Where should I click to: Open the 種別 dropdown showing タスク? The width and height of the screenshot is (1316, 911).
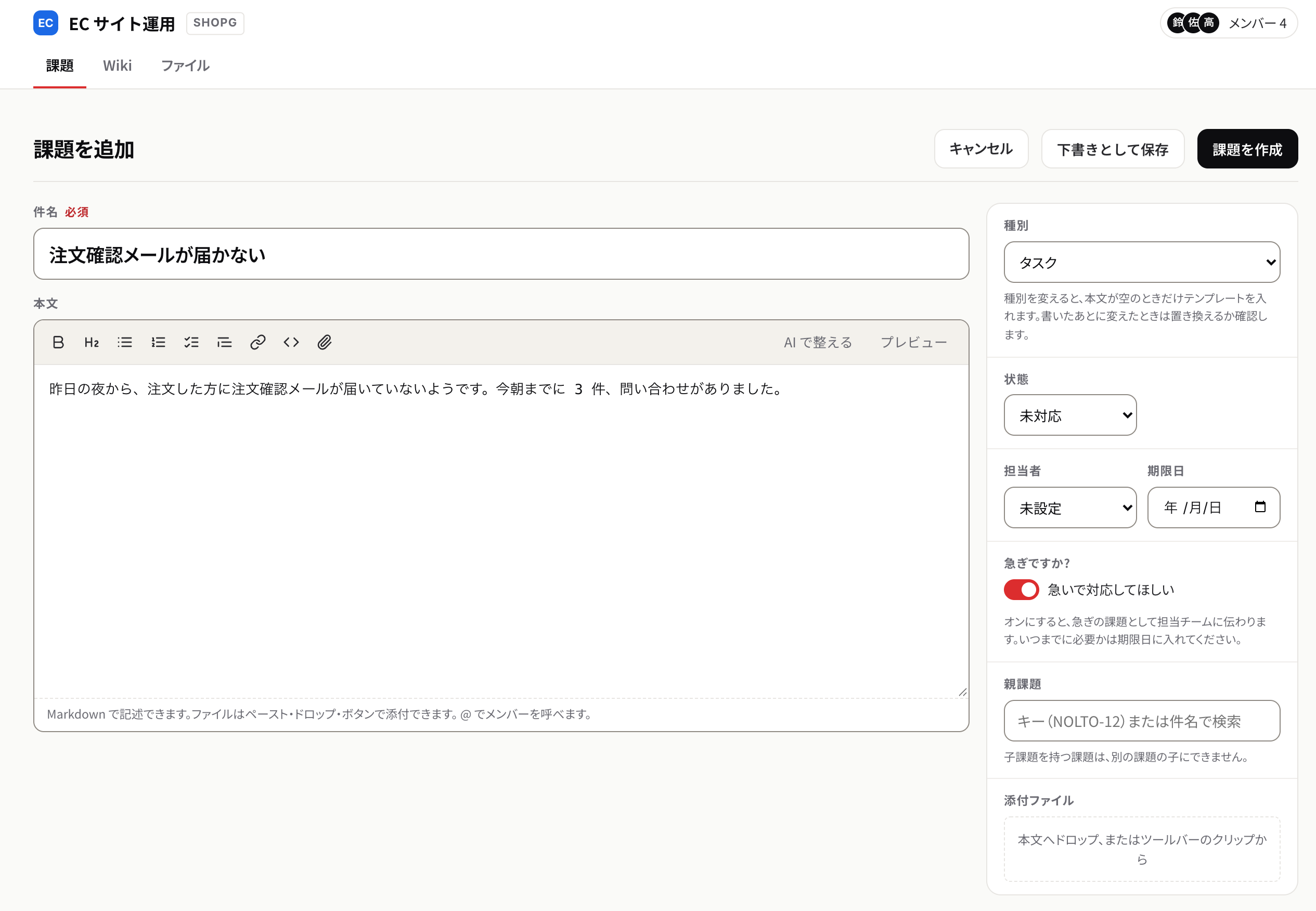1142,262
